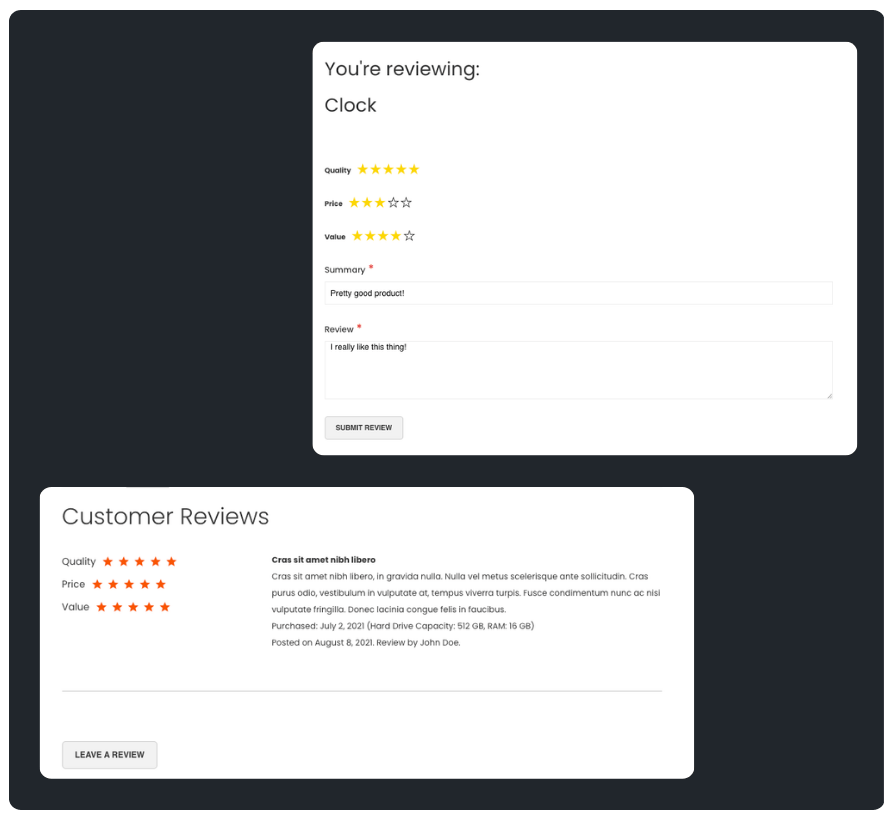Select the third Value rating star
The image size is (892, 821).
coord(384,236)
